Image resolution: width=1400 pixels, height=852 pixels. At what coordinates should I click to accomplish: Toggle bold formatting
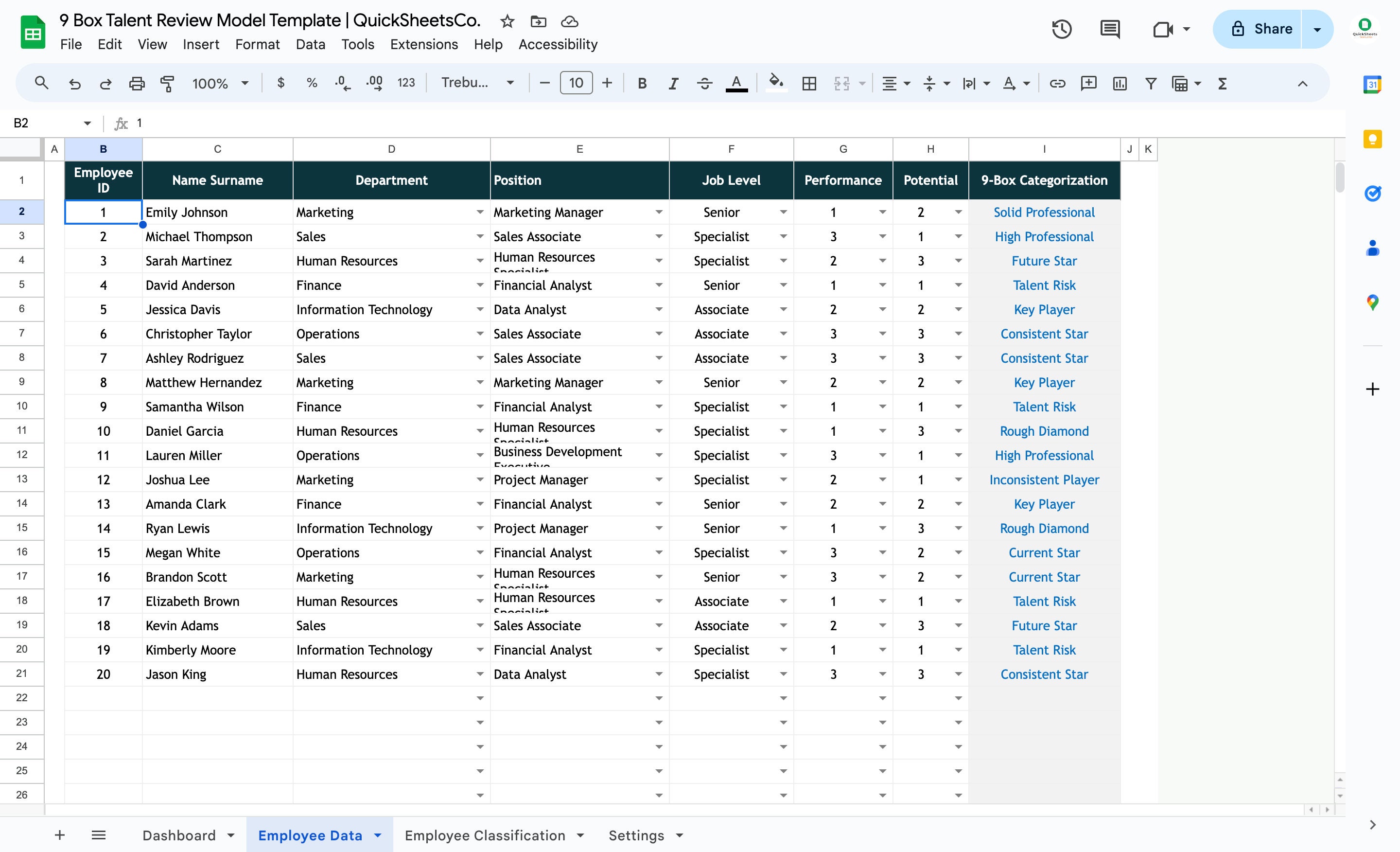(x=642, y=83)
